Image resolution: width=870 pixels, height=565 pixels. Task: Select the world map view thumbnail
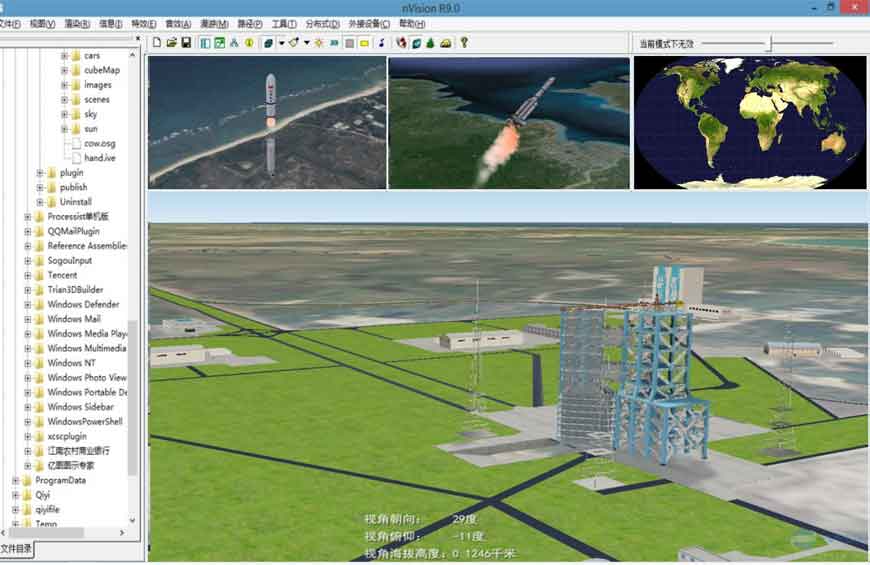click(750, 123)
